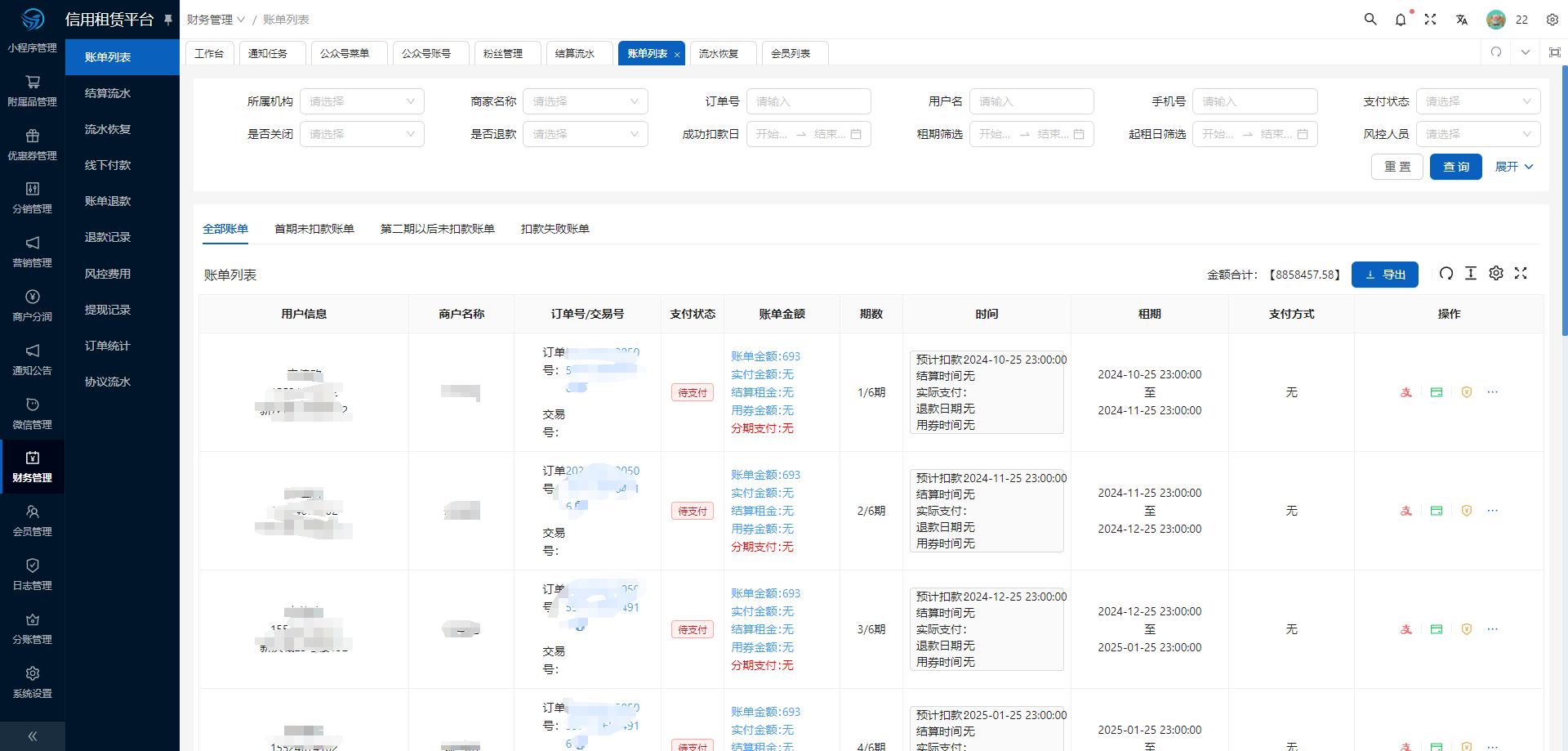1568x751 pixels.
Task: Select the 扣款失败账单 tab
Action: pyautogui.click(x=555, y=229)
